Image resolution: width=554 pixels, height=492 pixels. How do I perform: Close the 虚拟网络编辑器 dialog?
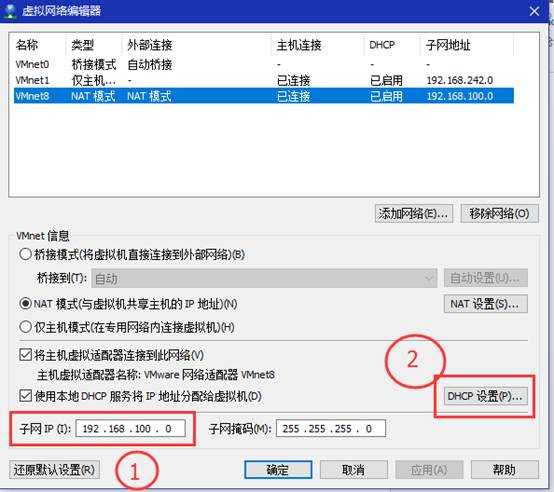pos(534,11)
